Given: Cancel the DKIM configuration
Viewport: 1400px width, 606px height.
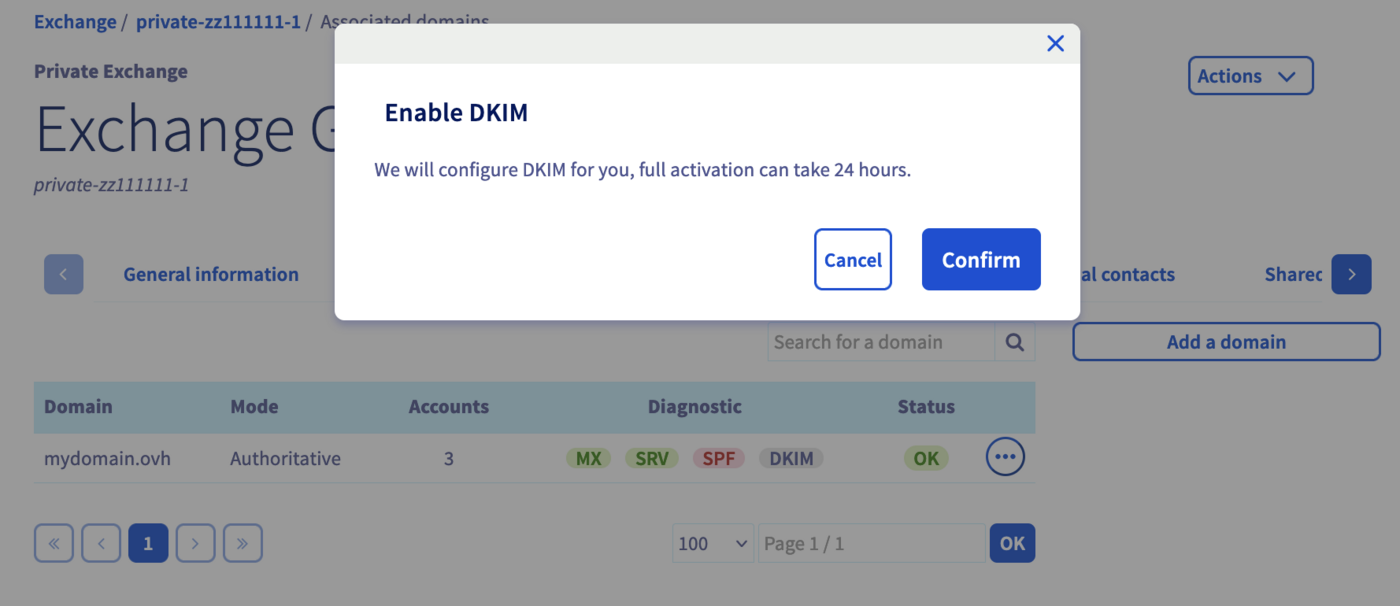Looking at the screenshot, I should pyautogui.click(x=852, y=260).
